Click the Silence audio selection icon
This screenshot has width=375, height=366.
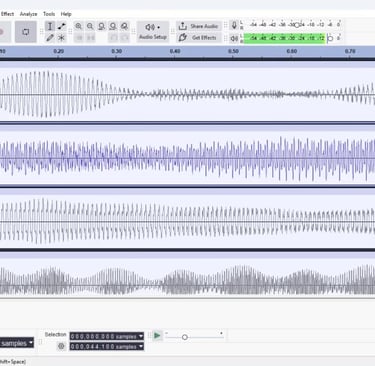[90, 38]
